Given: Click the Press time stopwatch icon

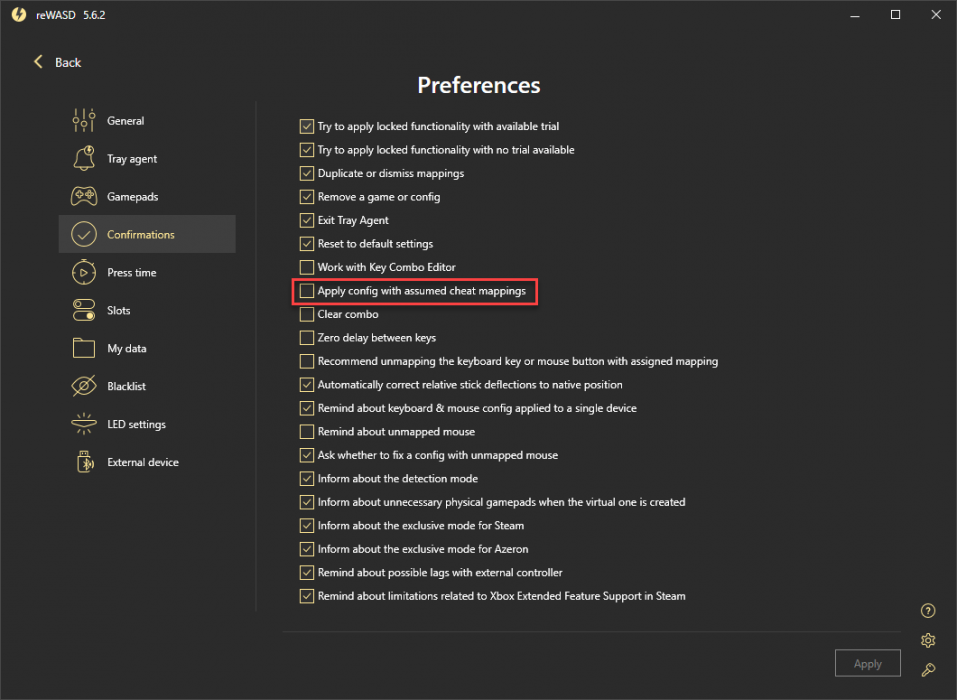Looking at the screenshot, I should [x=84, y=272].
